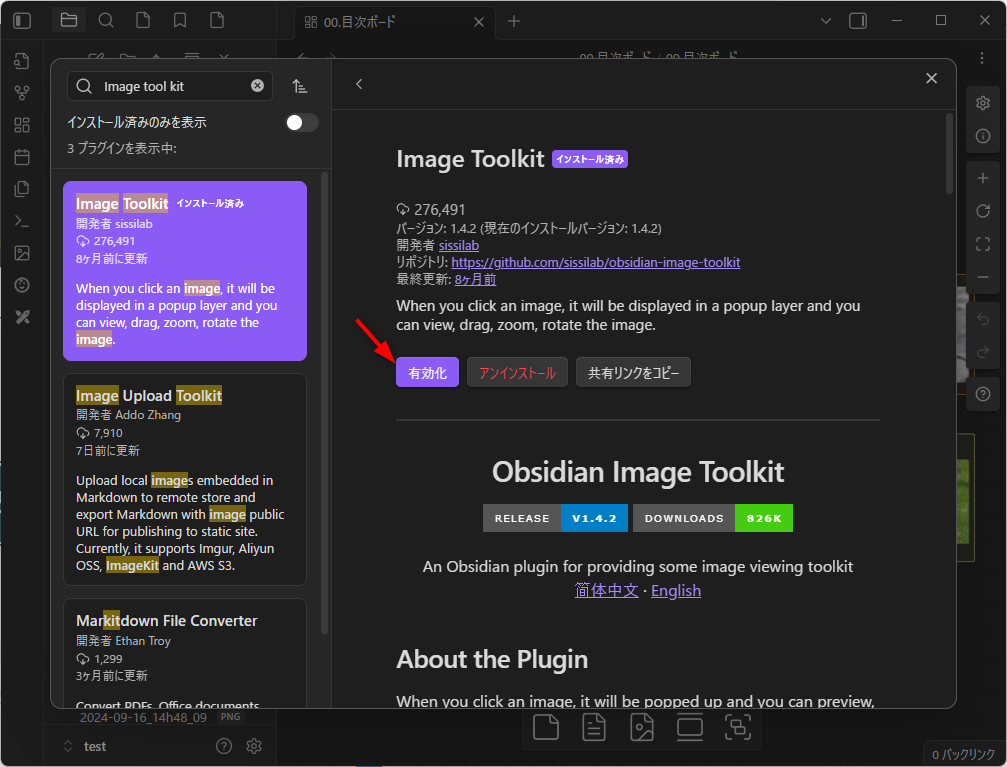The width and height of the screenshot is (1007, 767).
Task: Open templates ribbon icon
Action: [x=22, y=189]
